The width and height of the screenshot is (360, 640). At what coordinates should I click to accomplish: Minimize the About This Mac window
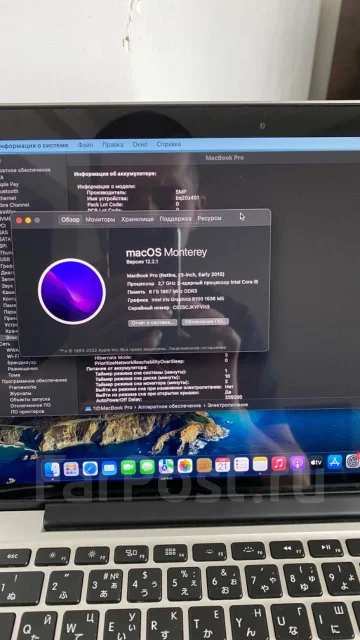(x=28, y=220)
